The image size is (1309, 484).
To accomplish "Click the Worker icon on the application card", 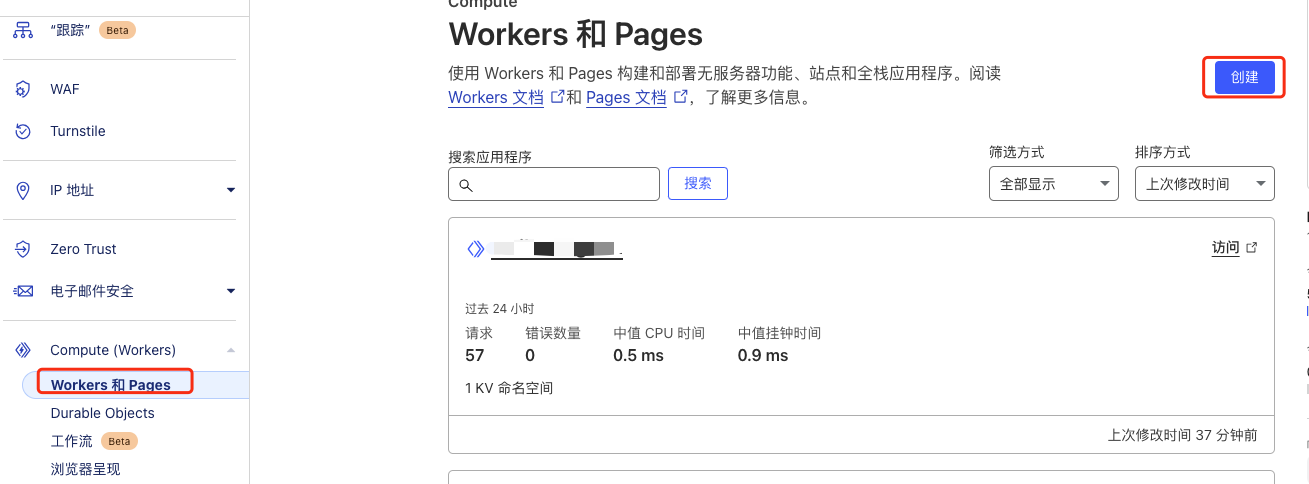I will pyautogui.click(x=476, y=249).
